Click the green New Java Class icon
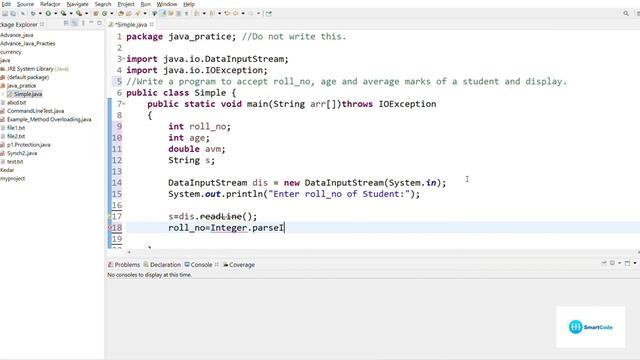The image size is (640, 360). click(104, 13)
